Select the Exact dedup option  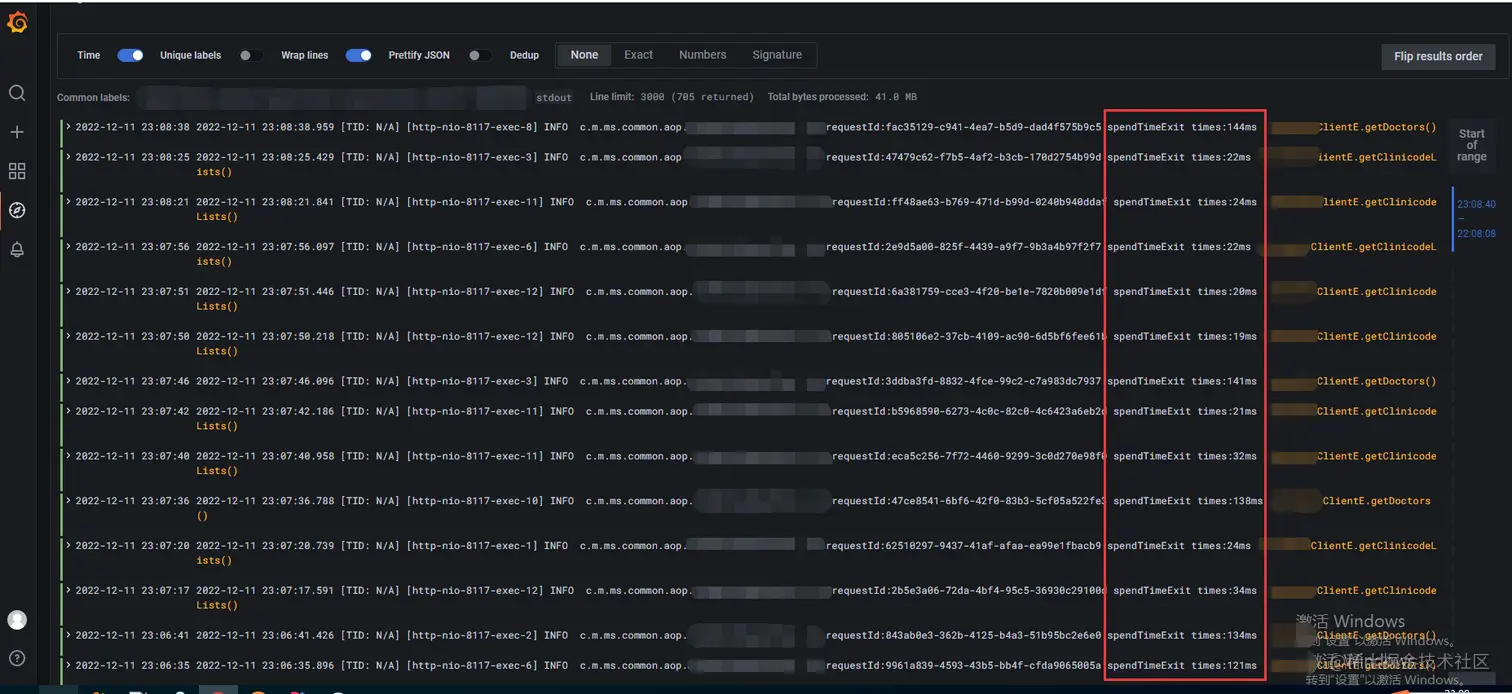click(x=638, y=55)
